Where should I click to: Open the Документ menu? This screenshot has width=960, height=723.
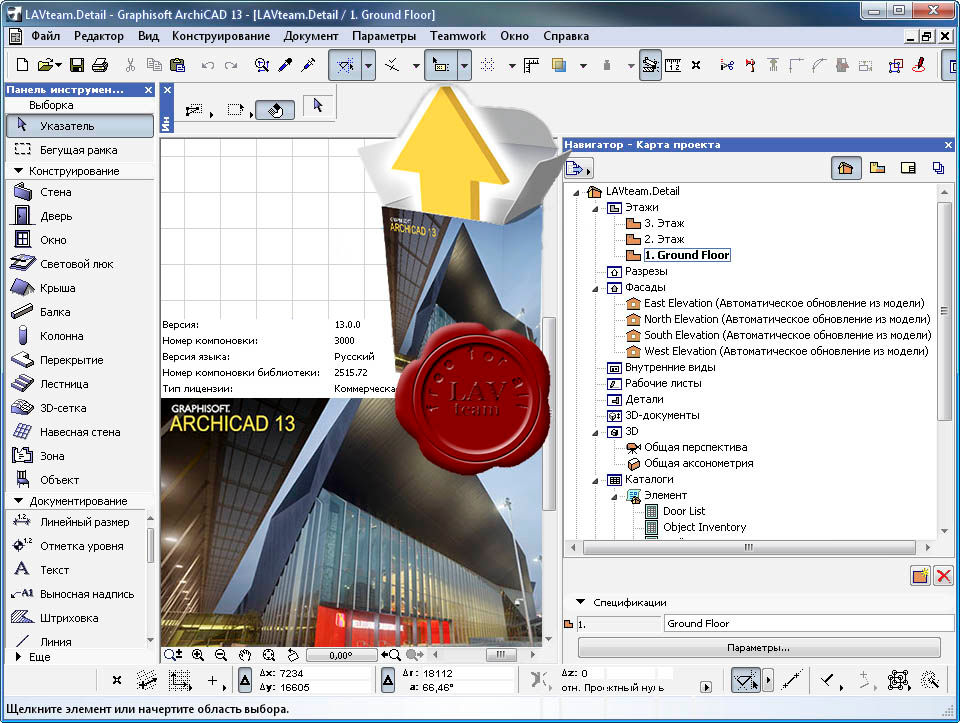(x=310, y=36)
